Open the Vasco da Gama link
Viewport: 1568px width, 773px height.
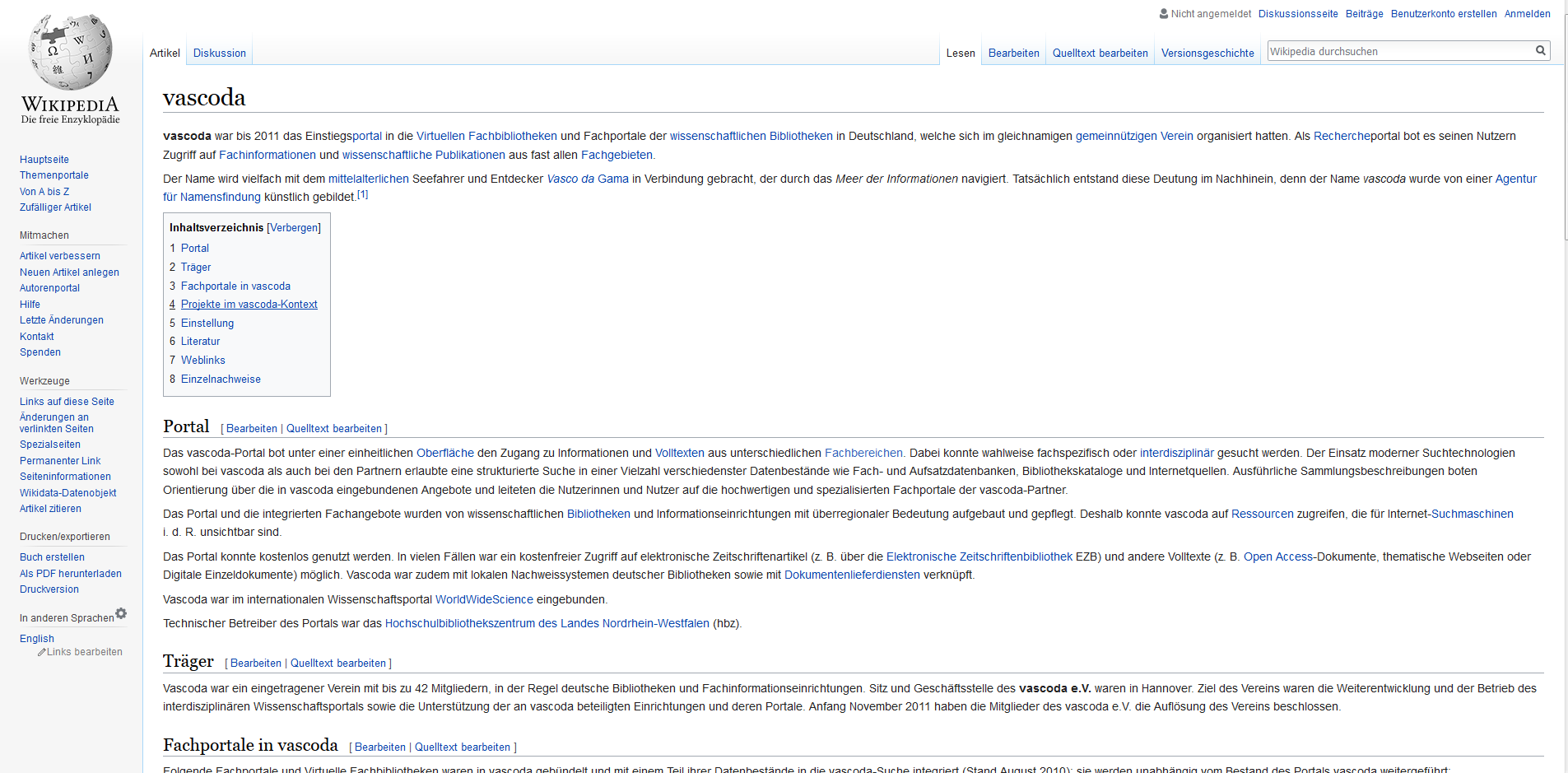click(588, 179)
